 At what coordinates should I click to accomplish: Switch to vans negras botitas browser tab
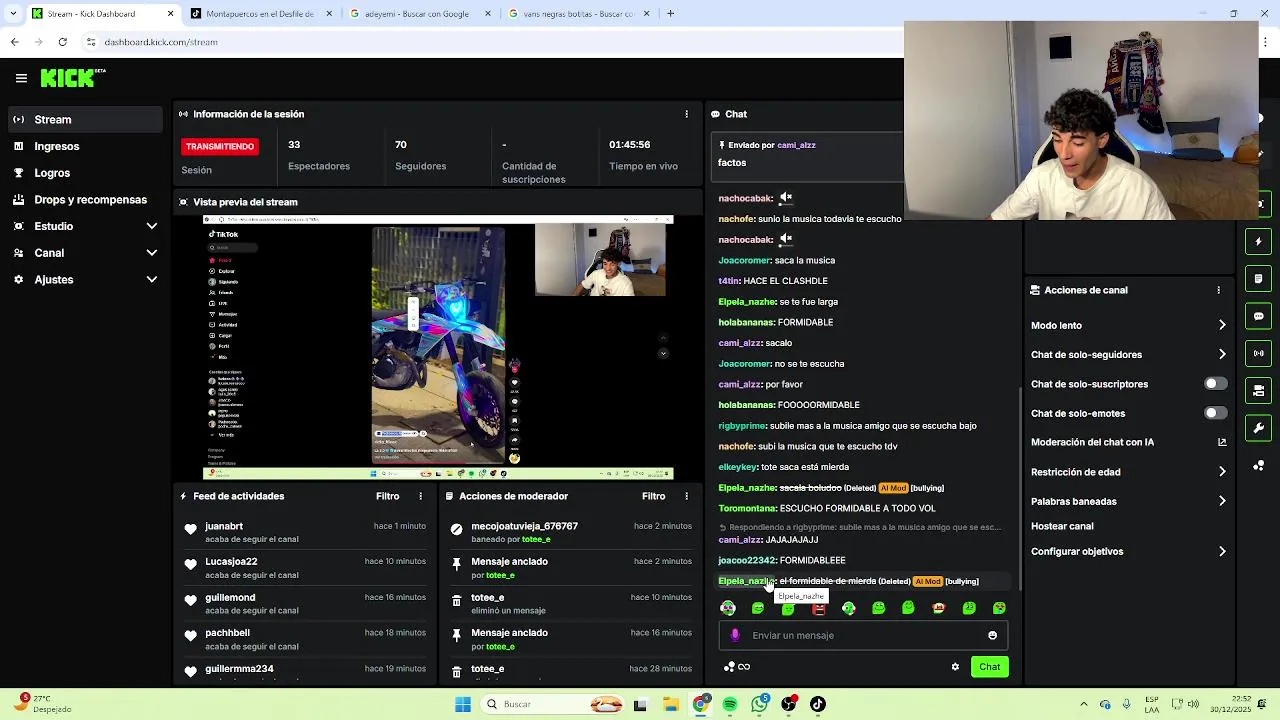(577, 14)
